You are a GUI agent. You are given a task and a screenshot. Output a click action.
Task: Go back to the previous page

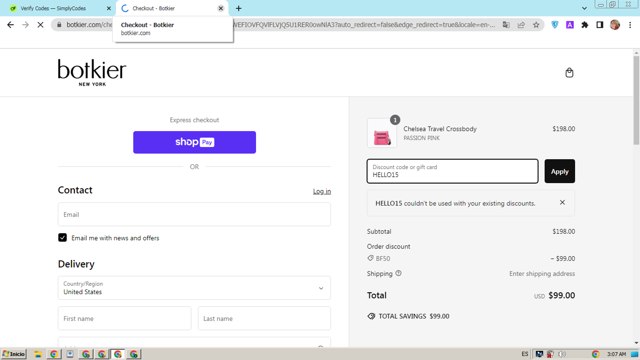click(x=11, y=25)
